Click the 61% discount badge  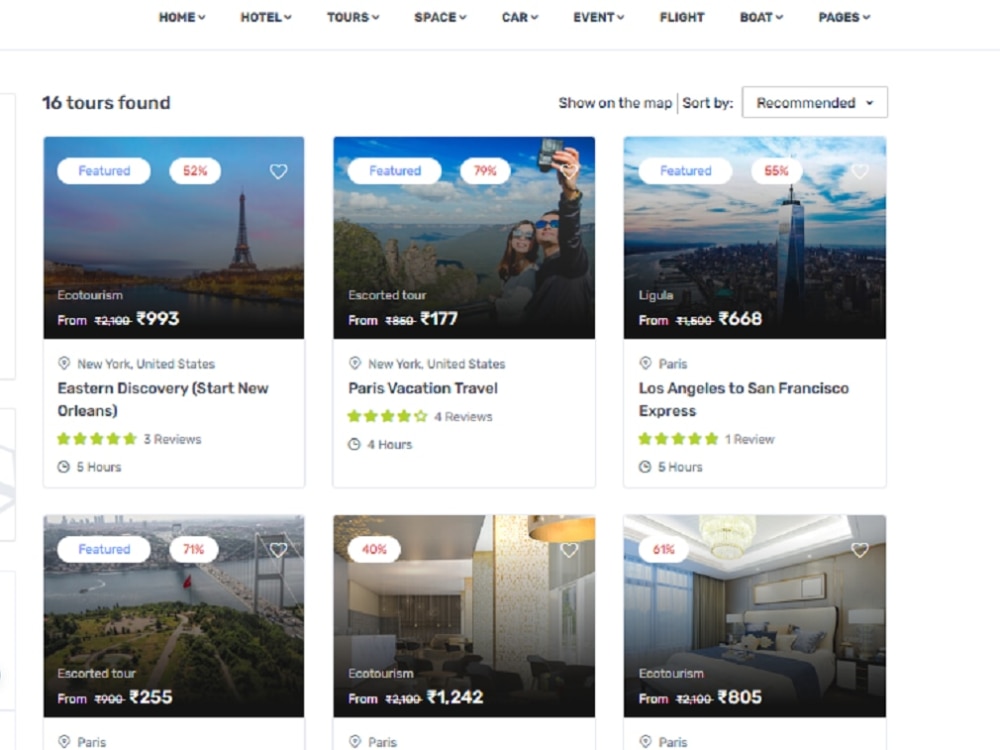664,549
